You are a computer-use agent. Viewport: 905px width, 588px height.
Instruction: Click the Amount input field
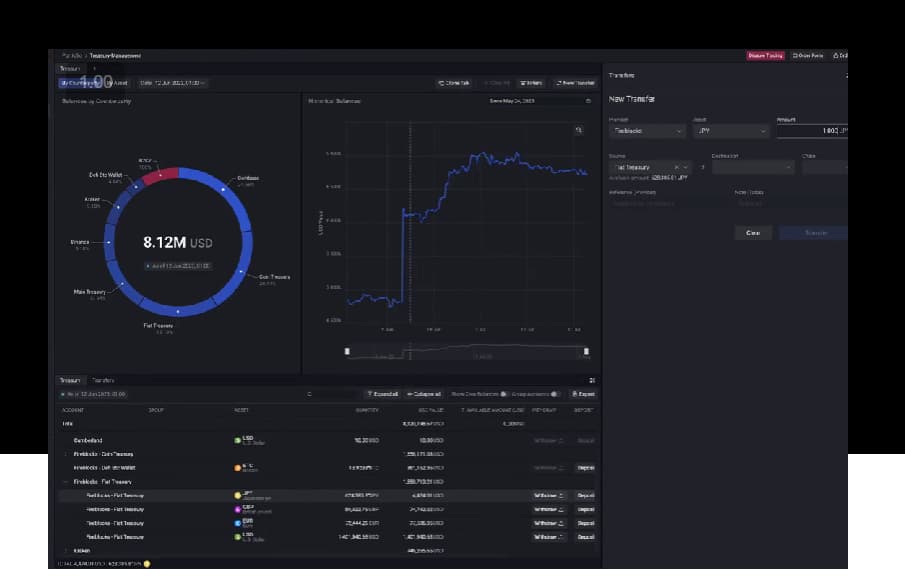[810, 131]
